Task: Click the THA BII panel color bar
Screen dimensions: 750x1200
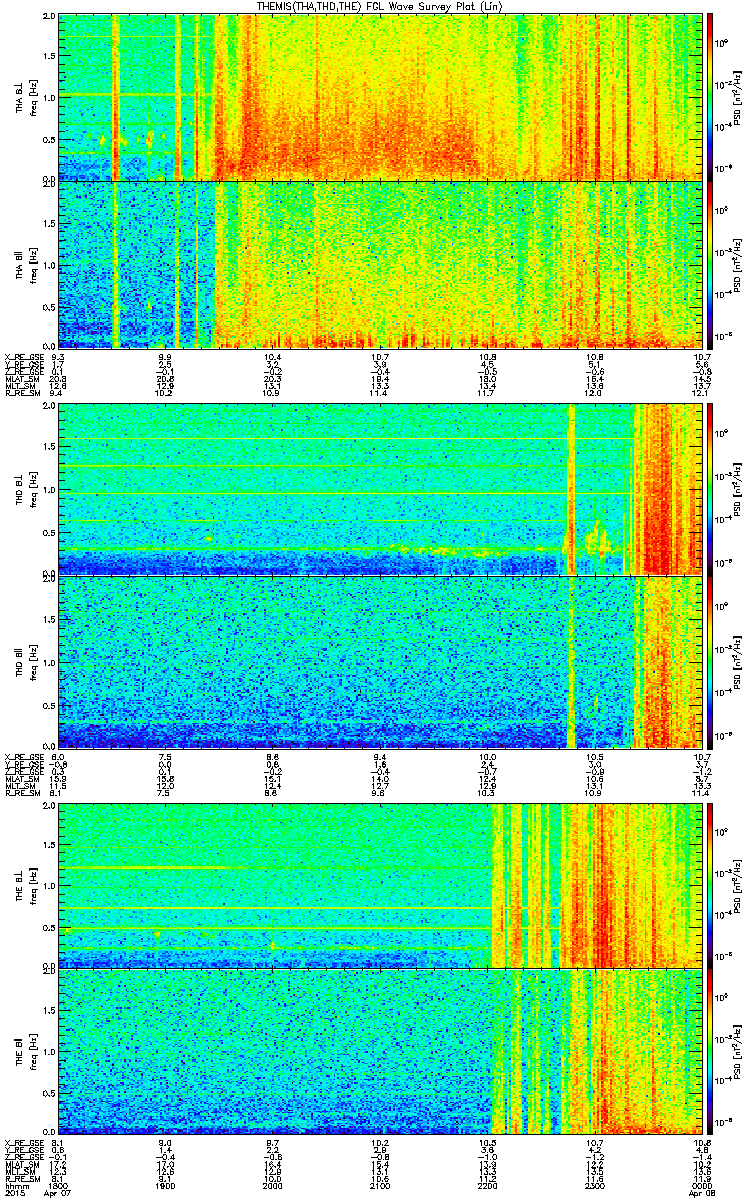Action: tap(710, 264)
